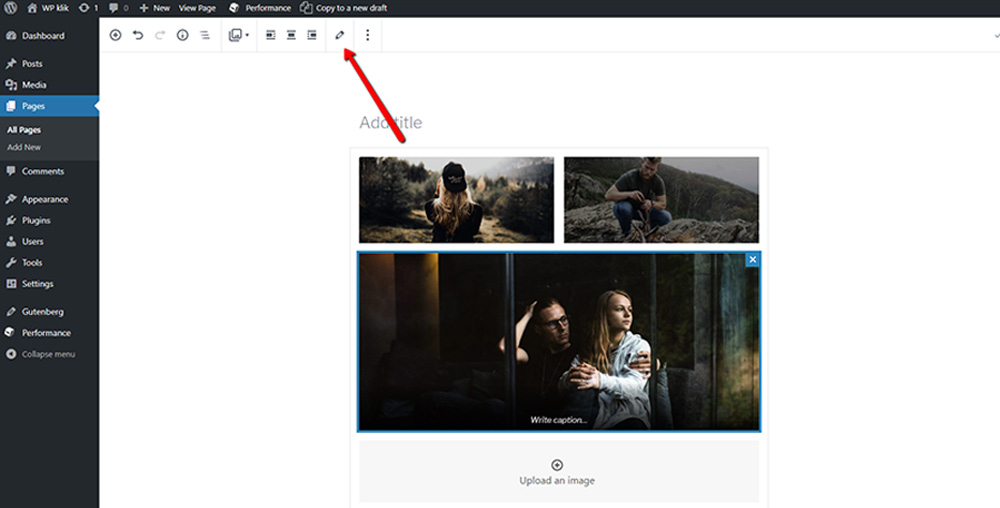Click the Redo arrow in editor toolbar
The width and height of the screenshot is (1000, 508).
pos(160,35)
